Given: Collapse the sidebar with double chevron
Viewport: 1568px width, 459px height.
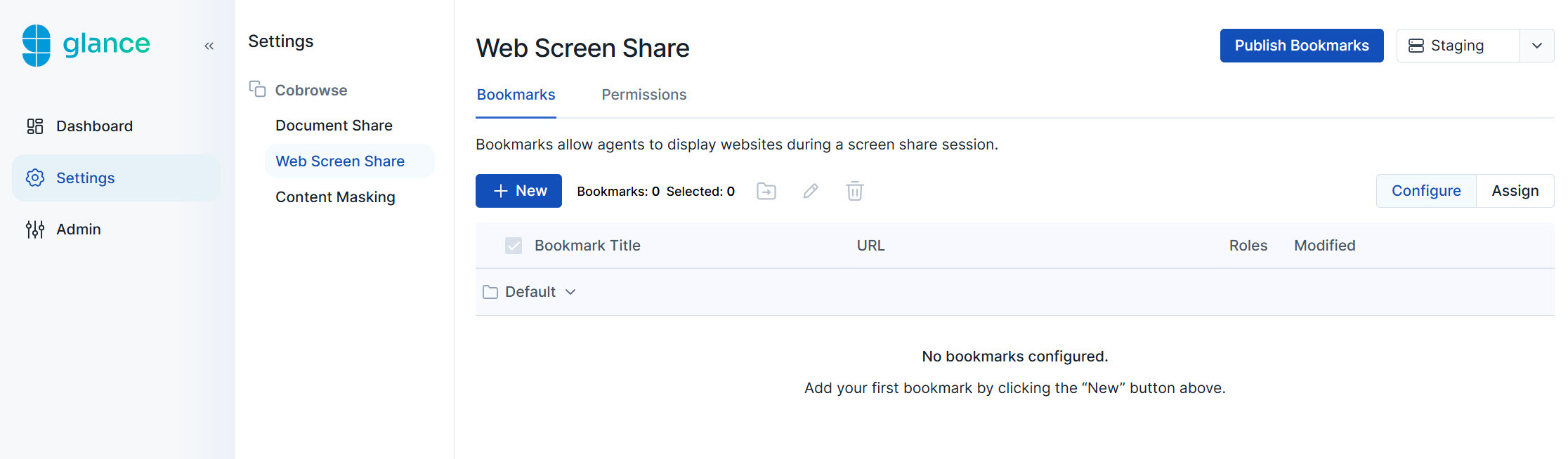Looking at the screenshot, I should [209, 46].
